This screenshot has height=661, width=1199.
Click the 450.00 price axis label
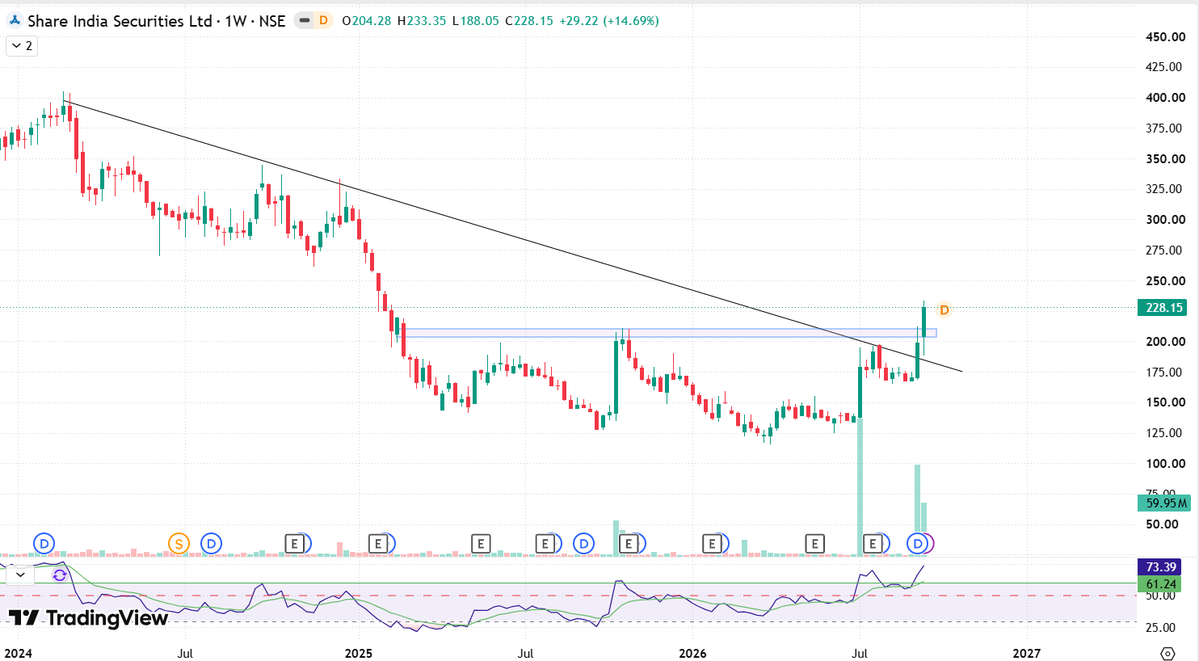click(1165, 37)
